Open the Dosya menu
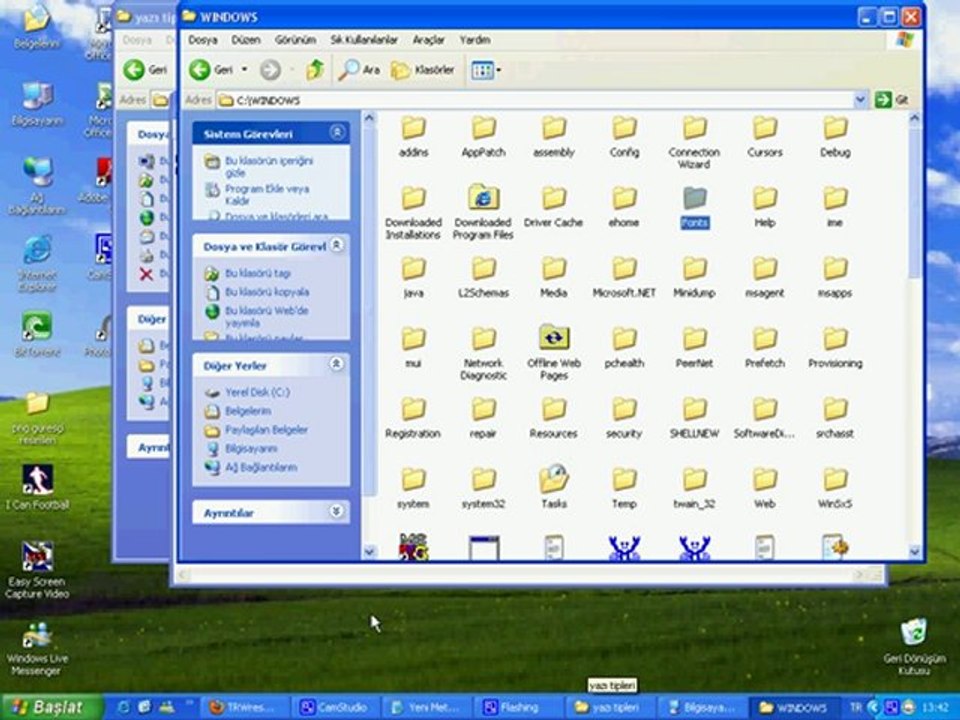The height and width of the screenshot is (720, 960). pos(203,40)
